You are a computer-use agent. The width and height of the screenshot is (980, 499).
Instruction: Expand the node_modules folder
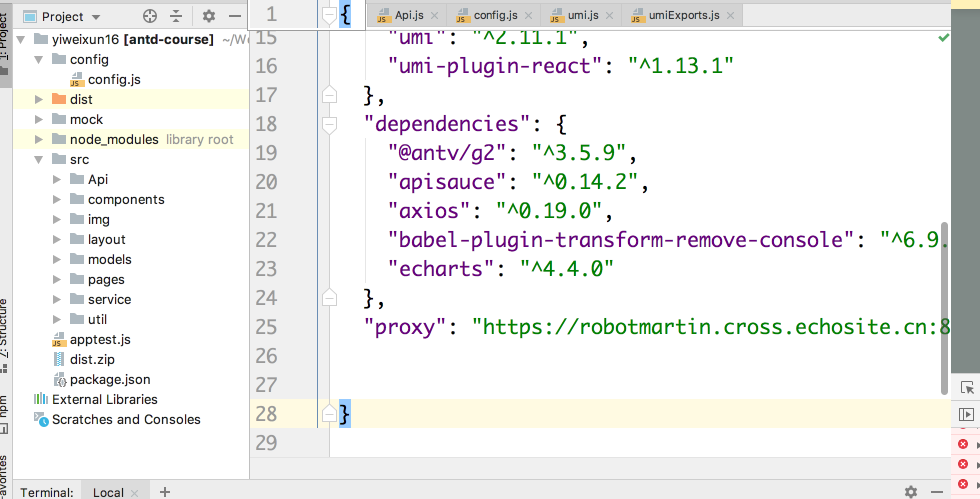[39, 139]
